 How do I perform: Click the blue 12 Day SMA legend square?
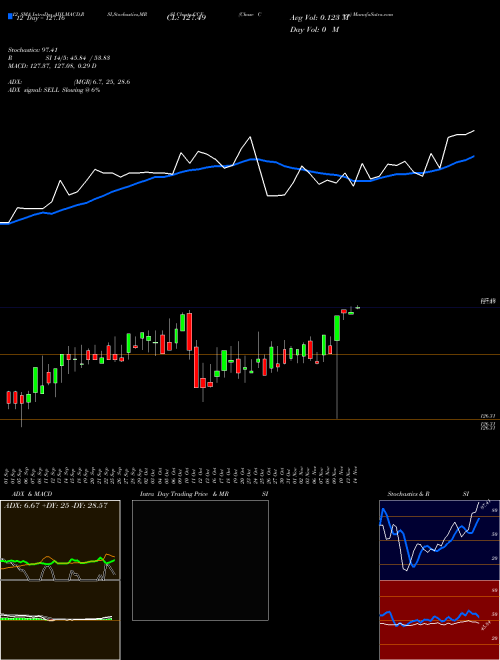[11, 17]
